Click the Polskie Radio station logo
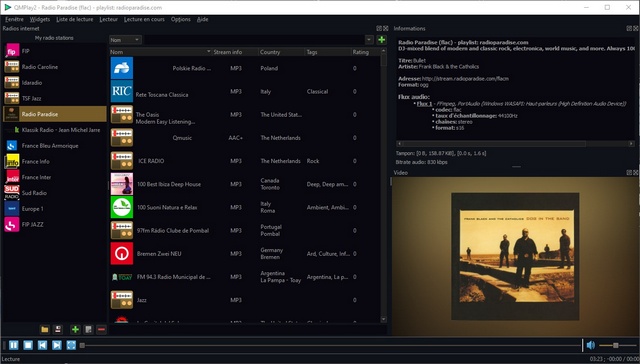640x364 pixels. pos(122,68)
